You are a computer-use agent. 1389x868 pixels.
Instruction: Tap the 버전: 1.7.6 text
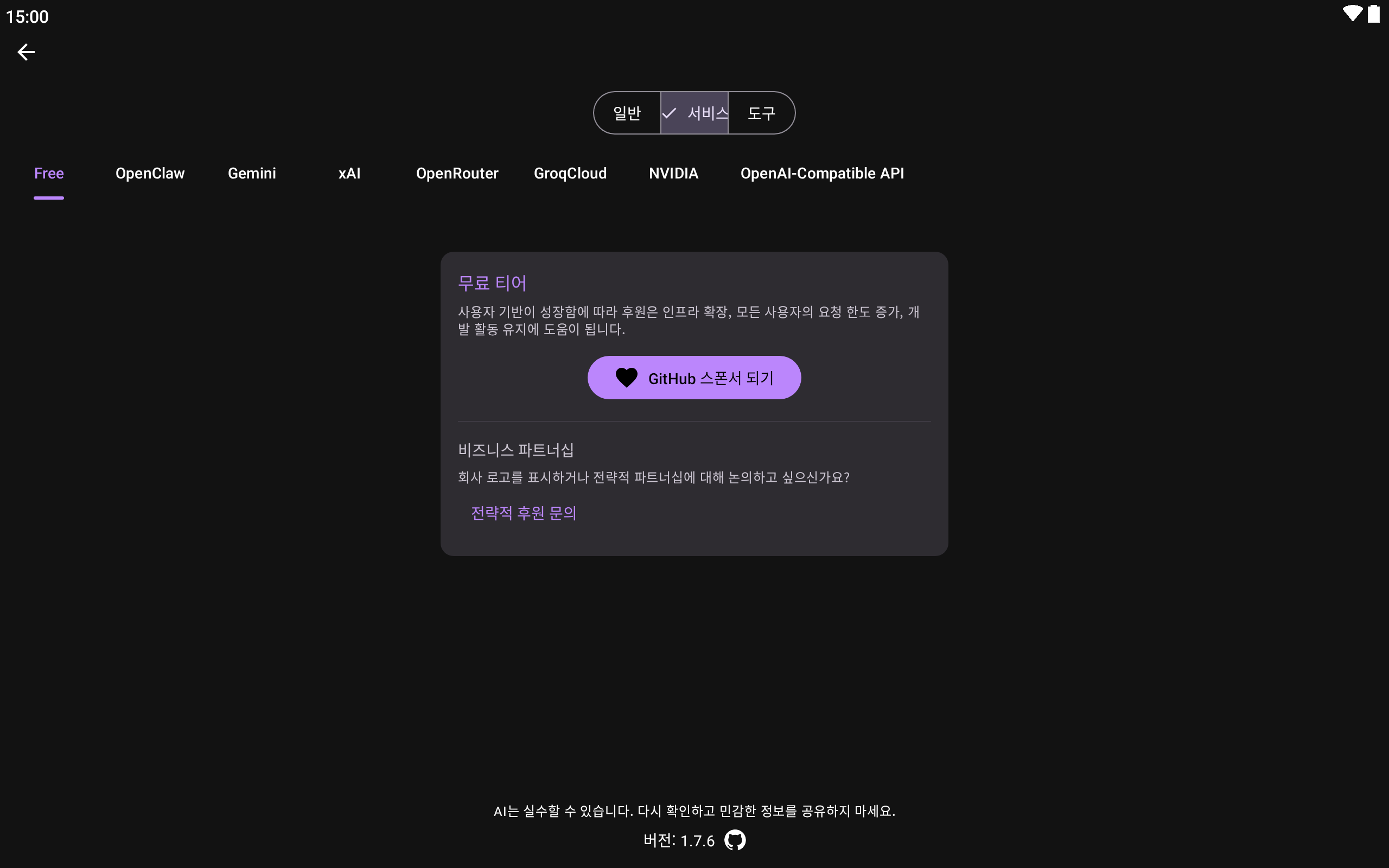pyautogui.click(x=679, y=840)
